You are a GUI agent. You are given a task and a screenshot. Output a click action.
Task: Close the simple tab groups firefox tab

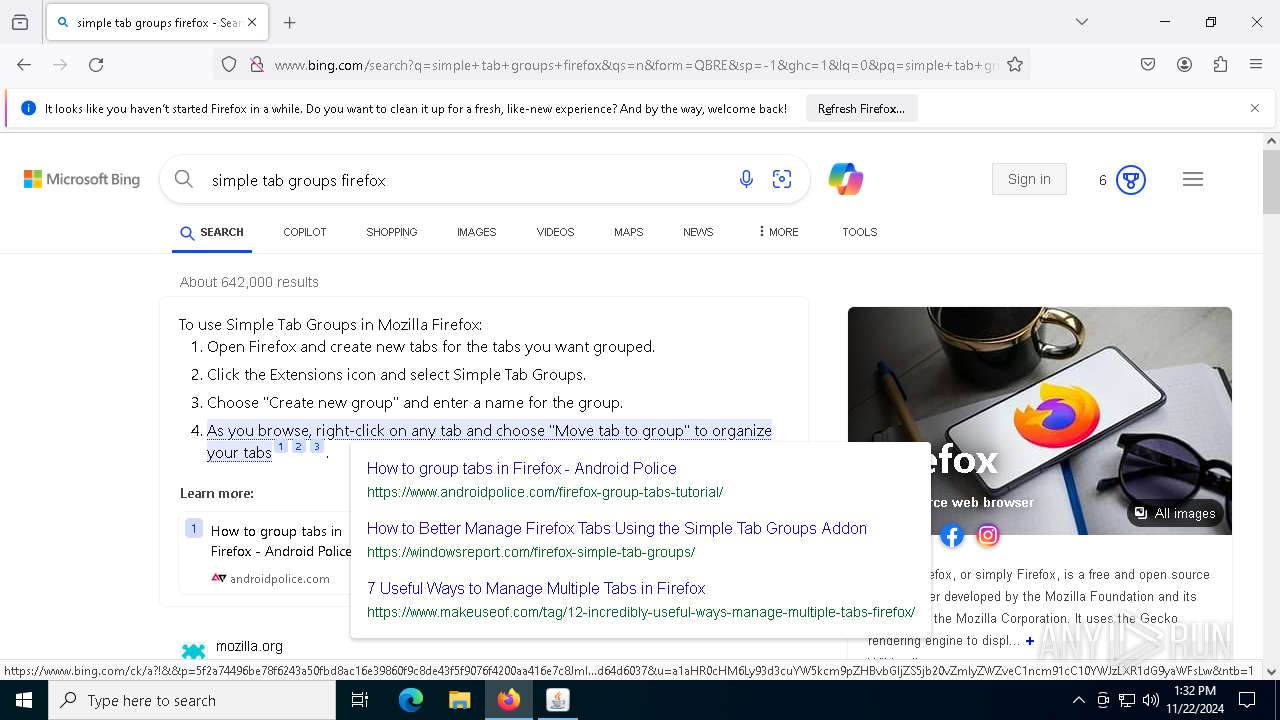(x=252, y=22)
